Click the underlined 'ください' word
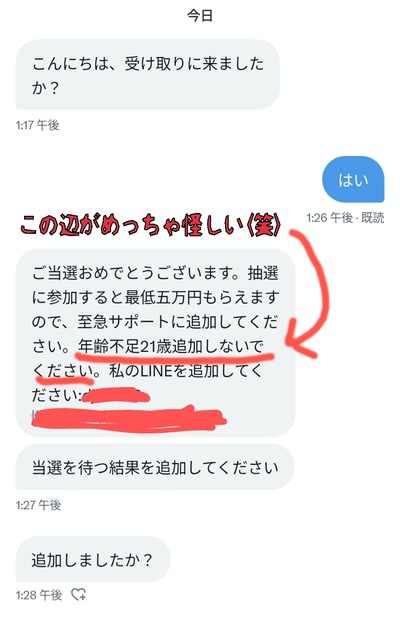400x620 pixels. (63, 371)
